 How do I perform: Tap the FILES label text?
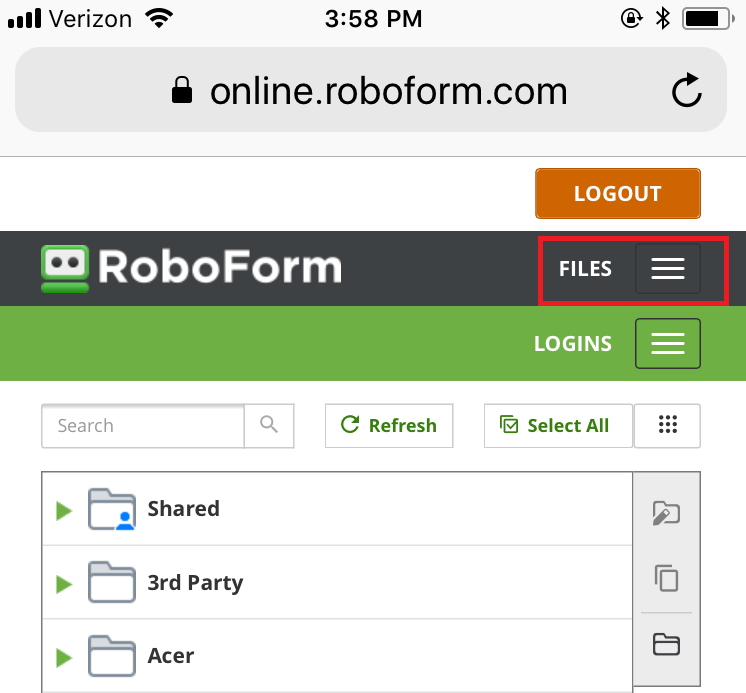(585, 269)
